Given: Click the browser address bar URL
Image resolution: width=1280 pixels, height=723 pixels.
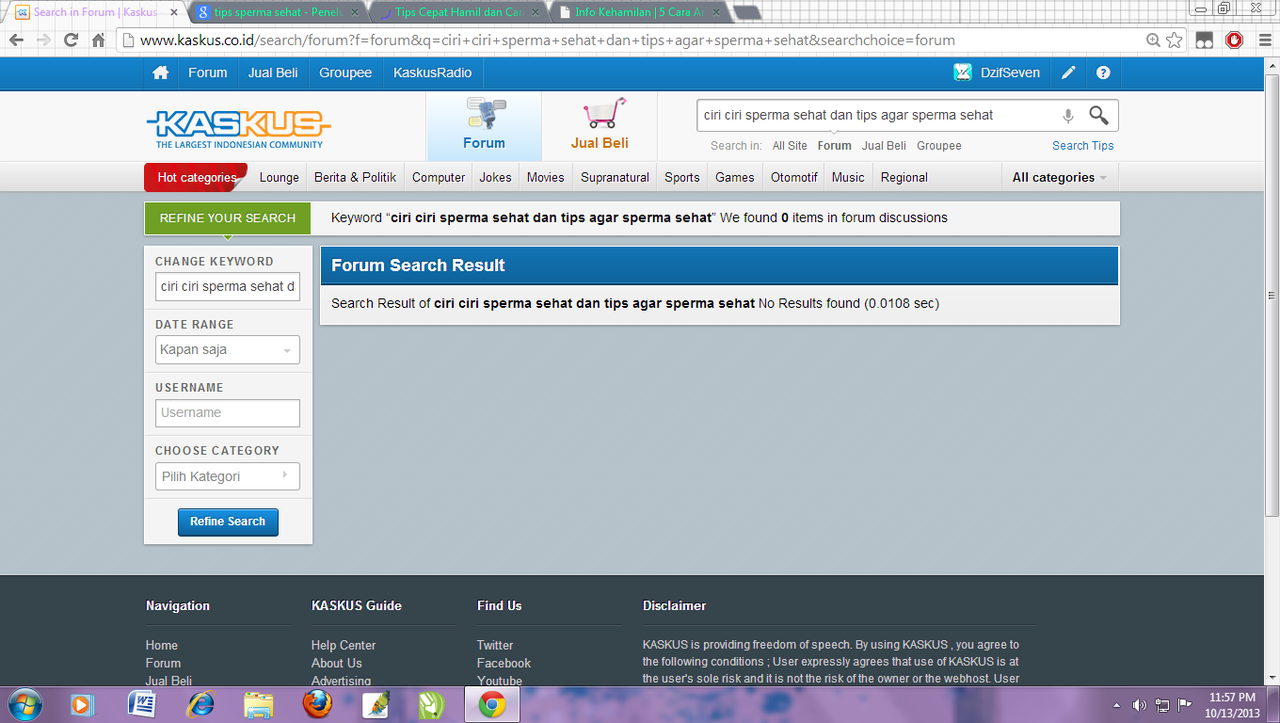Looking at the screenshot, I should [547, 41].
